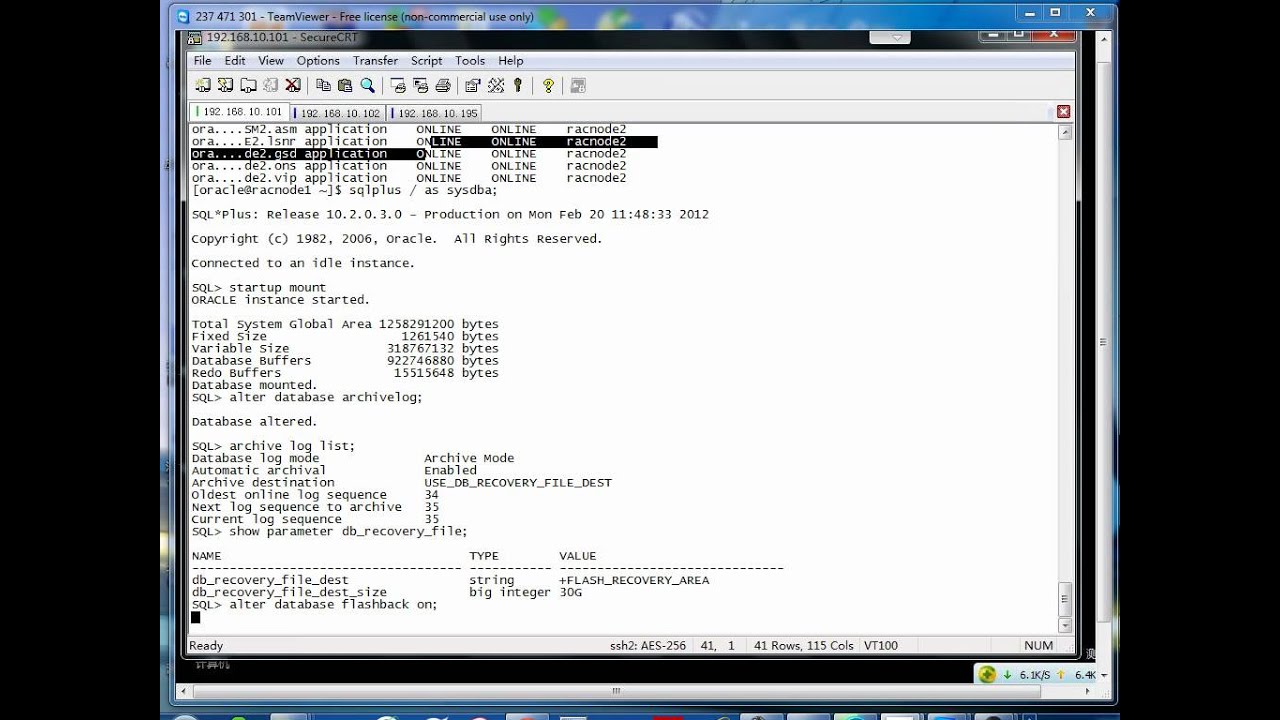Click 'show parameter db_recovery_file;' command

point(348,531)
